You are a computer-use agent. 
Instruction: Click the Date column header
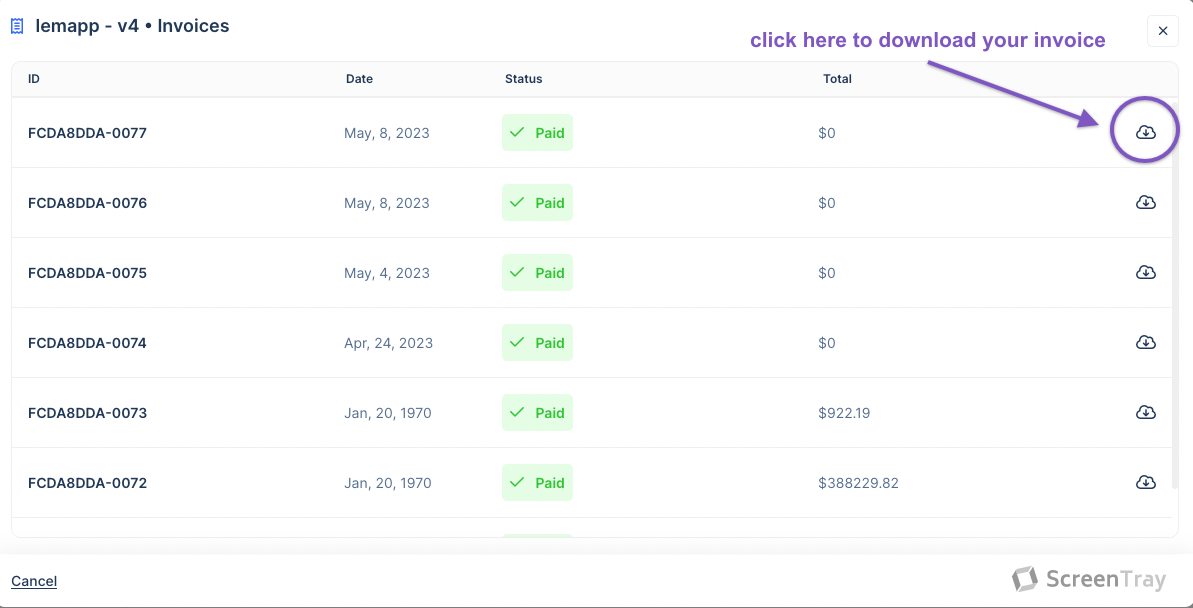pyautogui.click(x=359, y=79)
